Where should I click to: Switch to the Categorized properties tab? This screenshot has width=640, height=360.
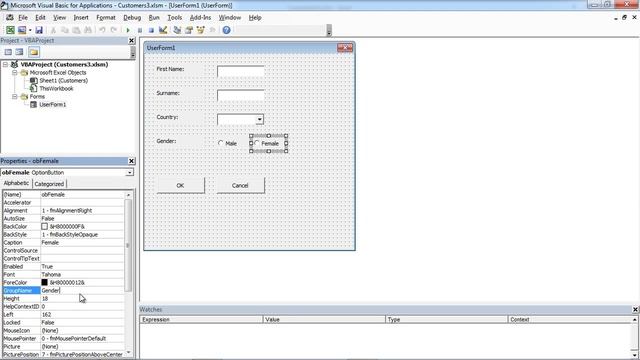click(49, 184)
